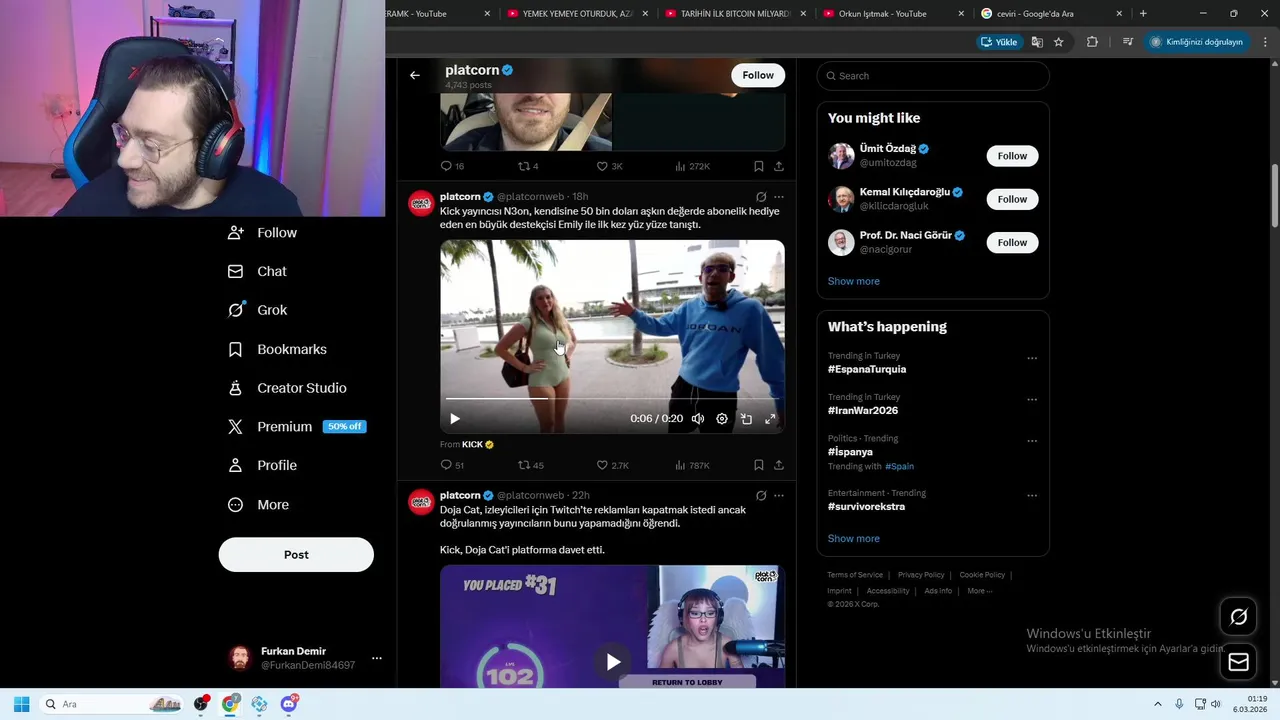
Task: Follow the platcorn account from the header
Action: pos(758,75)
